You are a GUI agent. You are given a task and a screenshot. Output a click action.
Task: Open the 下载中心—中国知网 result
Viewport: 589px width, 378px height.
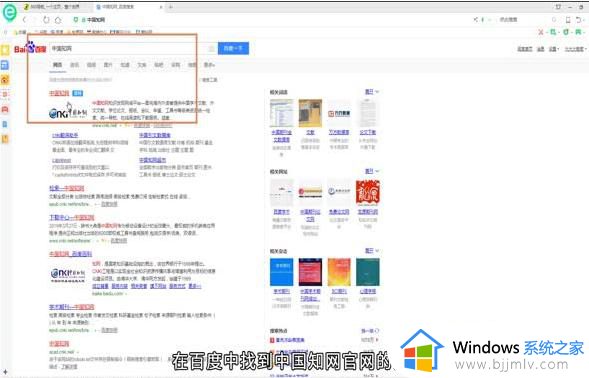click(72, 218)
